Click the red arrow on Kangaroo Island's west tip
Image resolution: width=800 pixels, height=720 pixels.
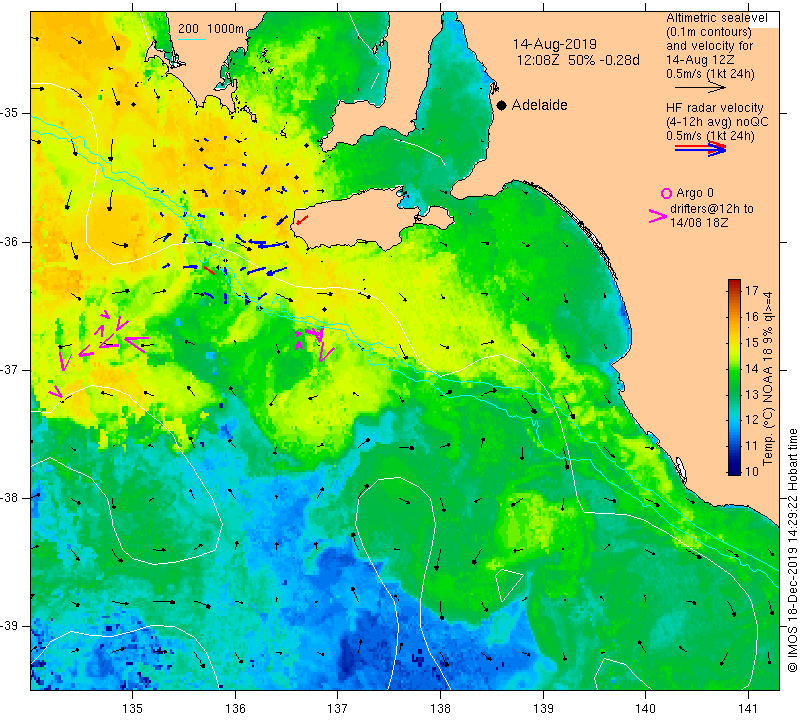[x=302, y=220]
